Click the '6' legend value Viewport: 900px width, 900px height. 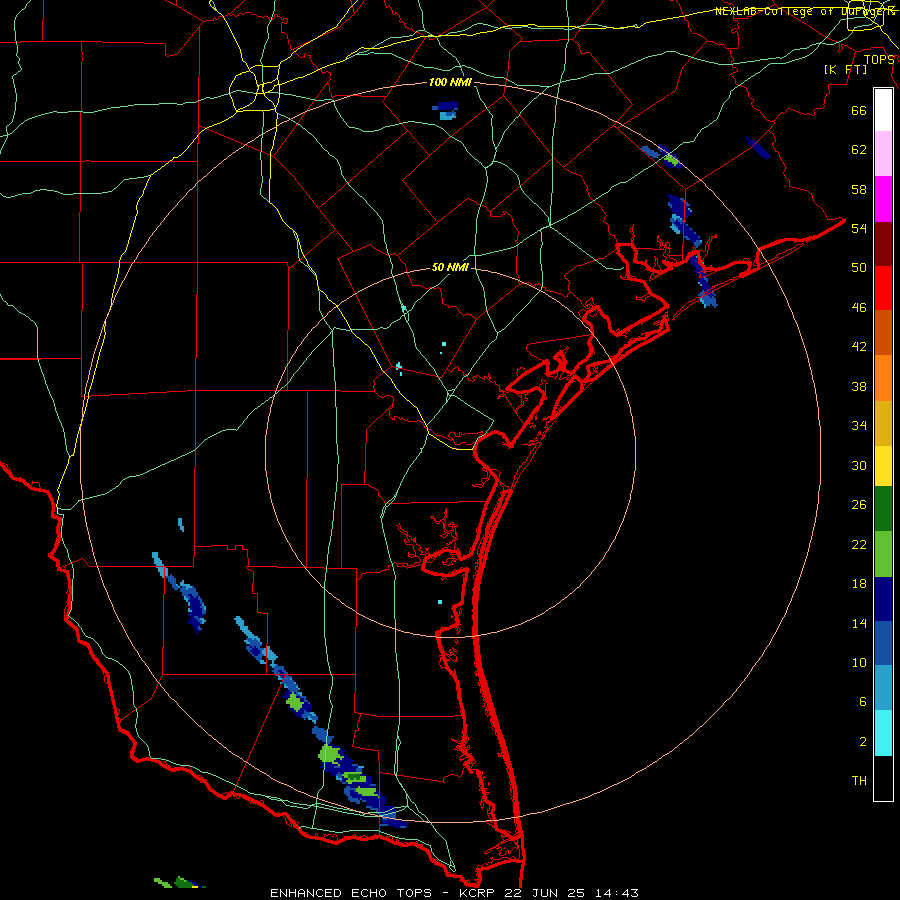[x=863, y=702]
